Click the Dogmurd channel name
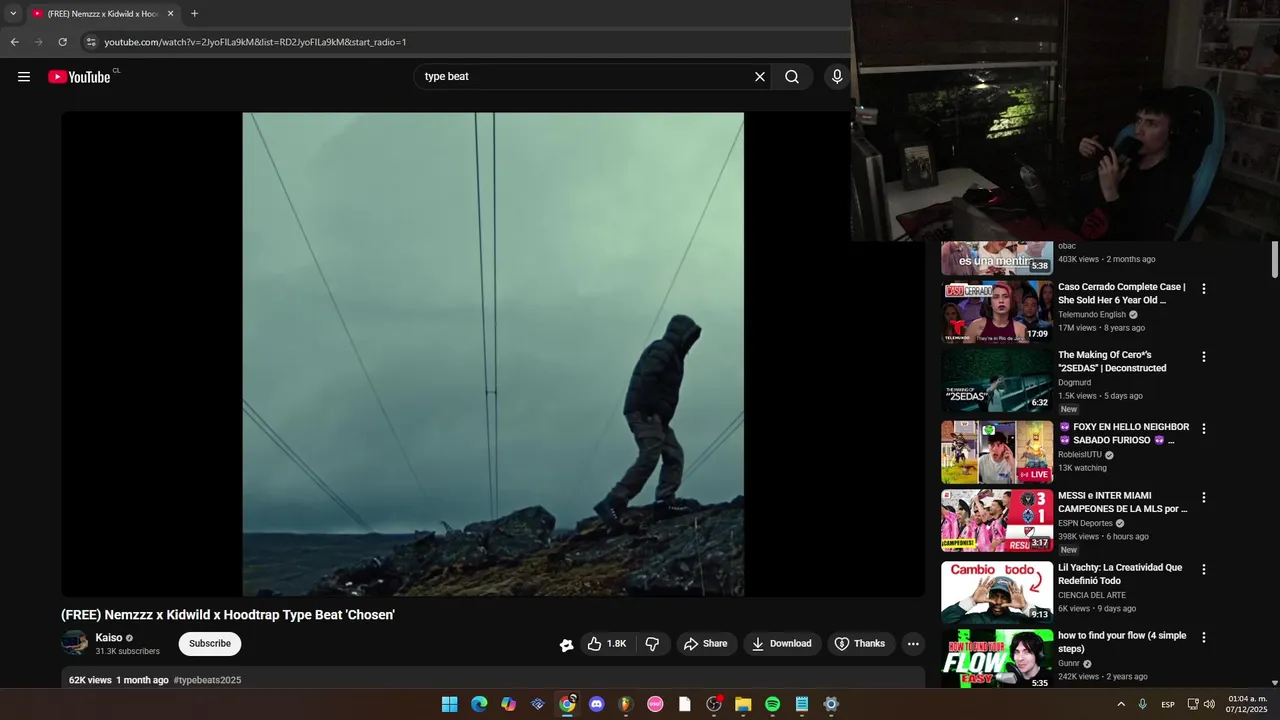This screenshot has height=720, width=1280. 1074,383
